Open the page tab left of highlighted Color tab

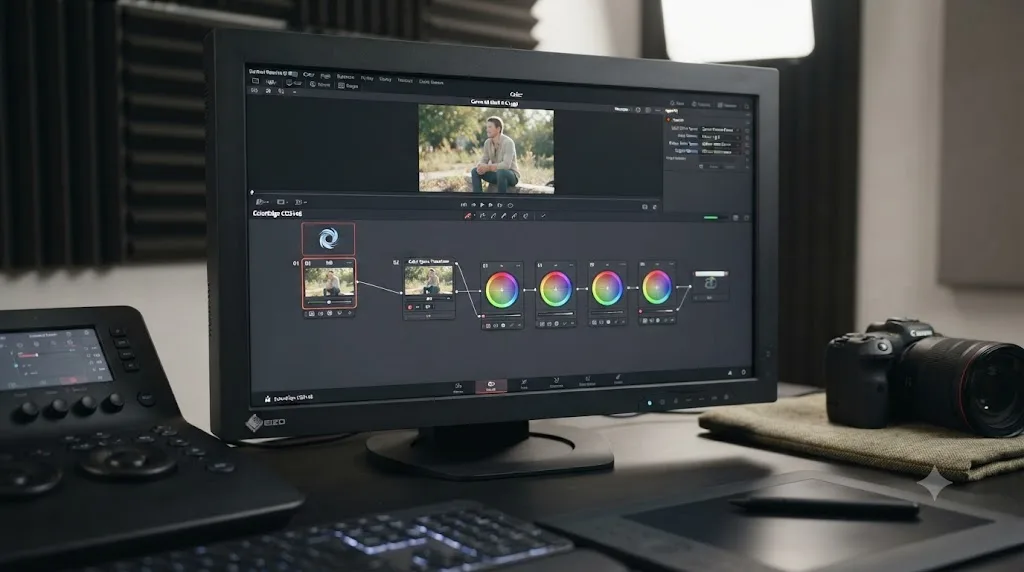click(458, 387)
